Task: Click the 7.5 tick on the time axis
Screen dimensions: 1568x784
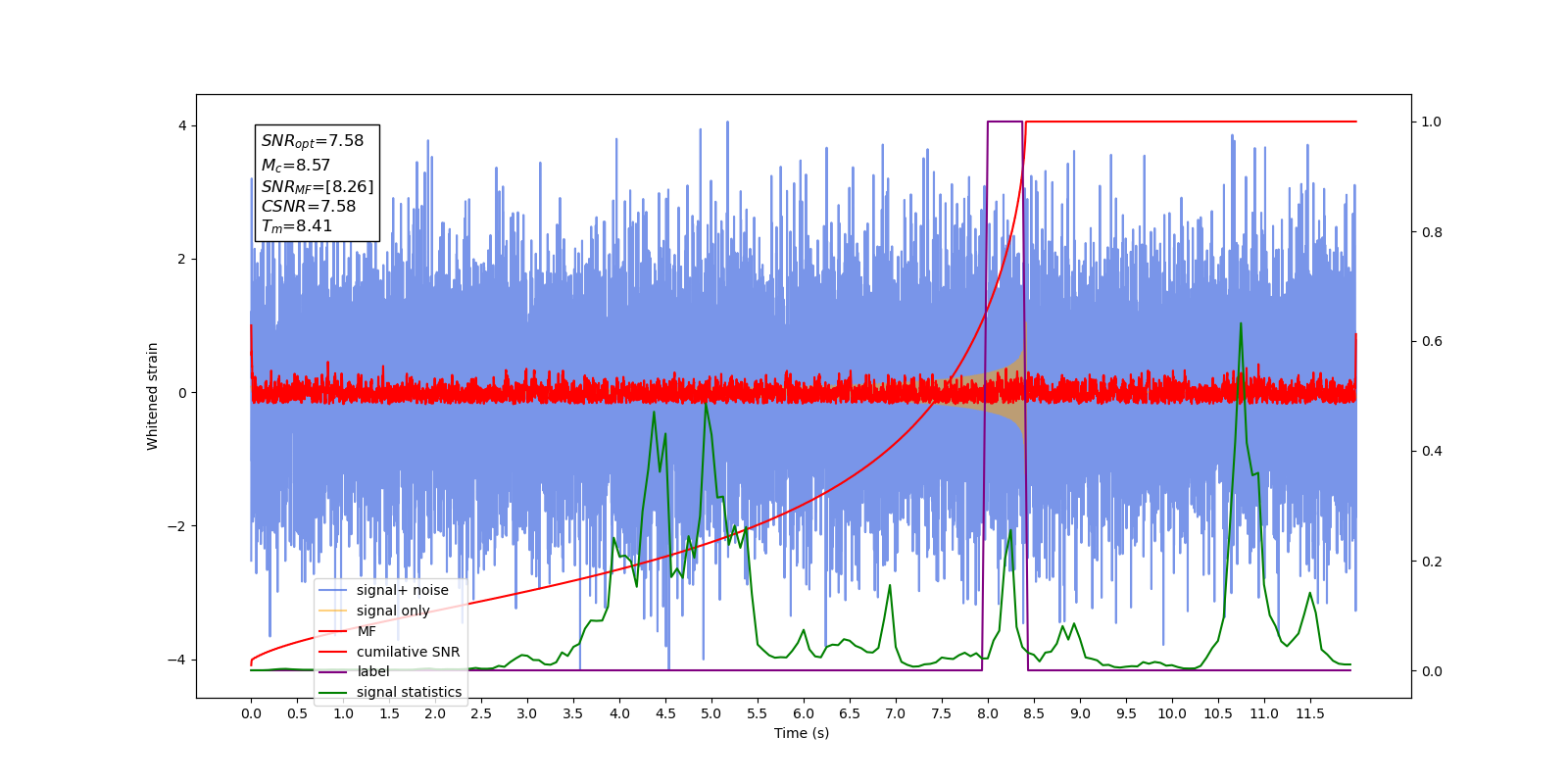Action: pos(942,713)
